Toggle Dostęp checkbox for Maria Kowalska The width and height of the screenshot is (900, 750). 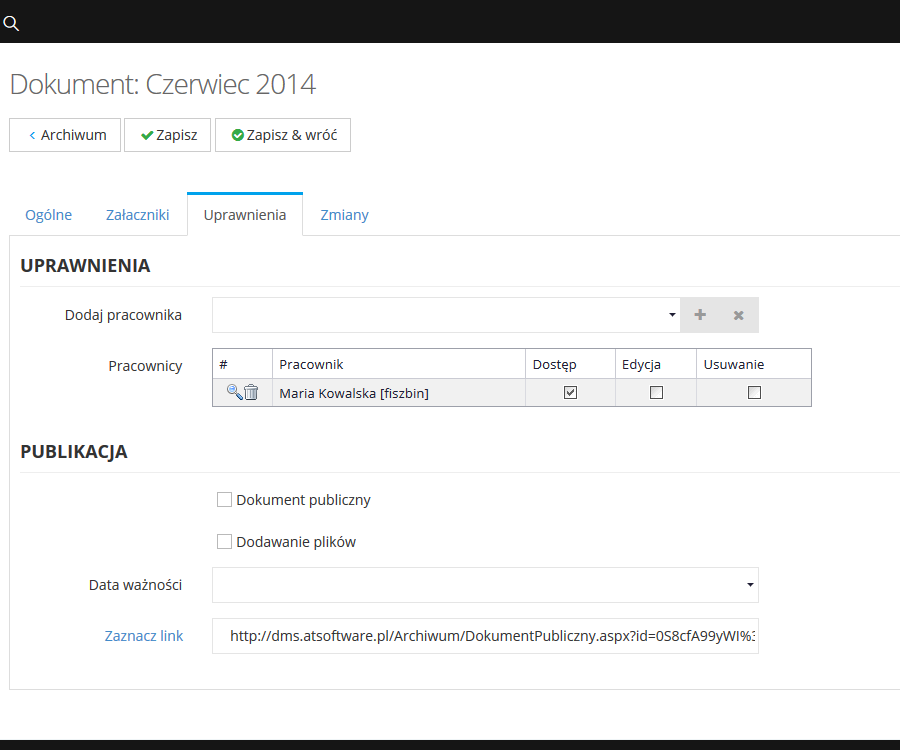[x=570, y=393]
